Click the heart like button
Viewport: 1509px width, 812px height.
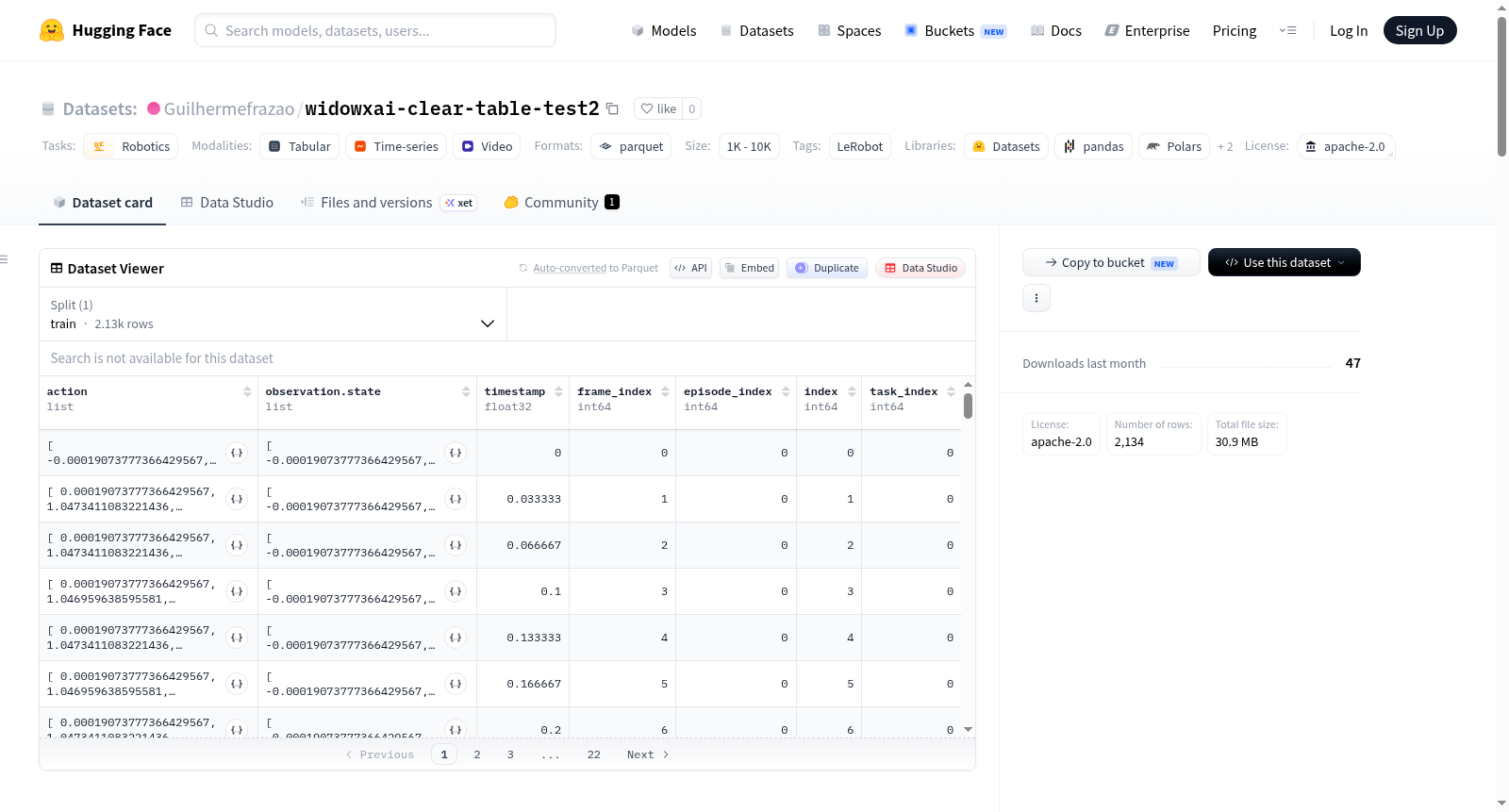[658, 108]
